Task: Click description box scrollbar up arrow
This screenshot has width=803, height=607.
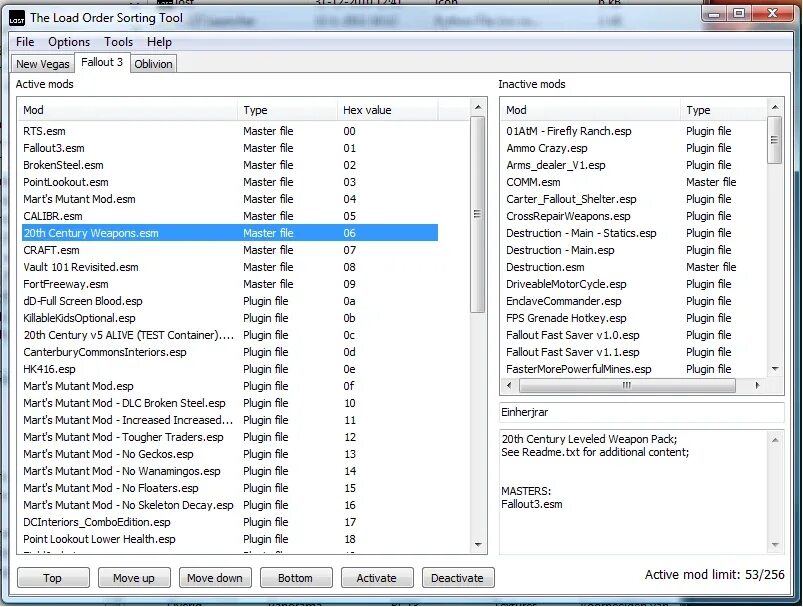Action: (775, 440)
